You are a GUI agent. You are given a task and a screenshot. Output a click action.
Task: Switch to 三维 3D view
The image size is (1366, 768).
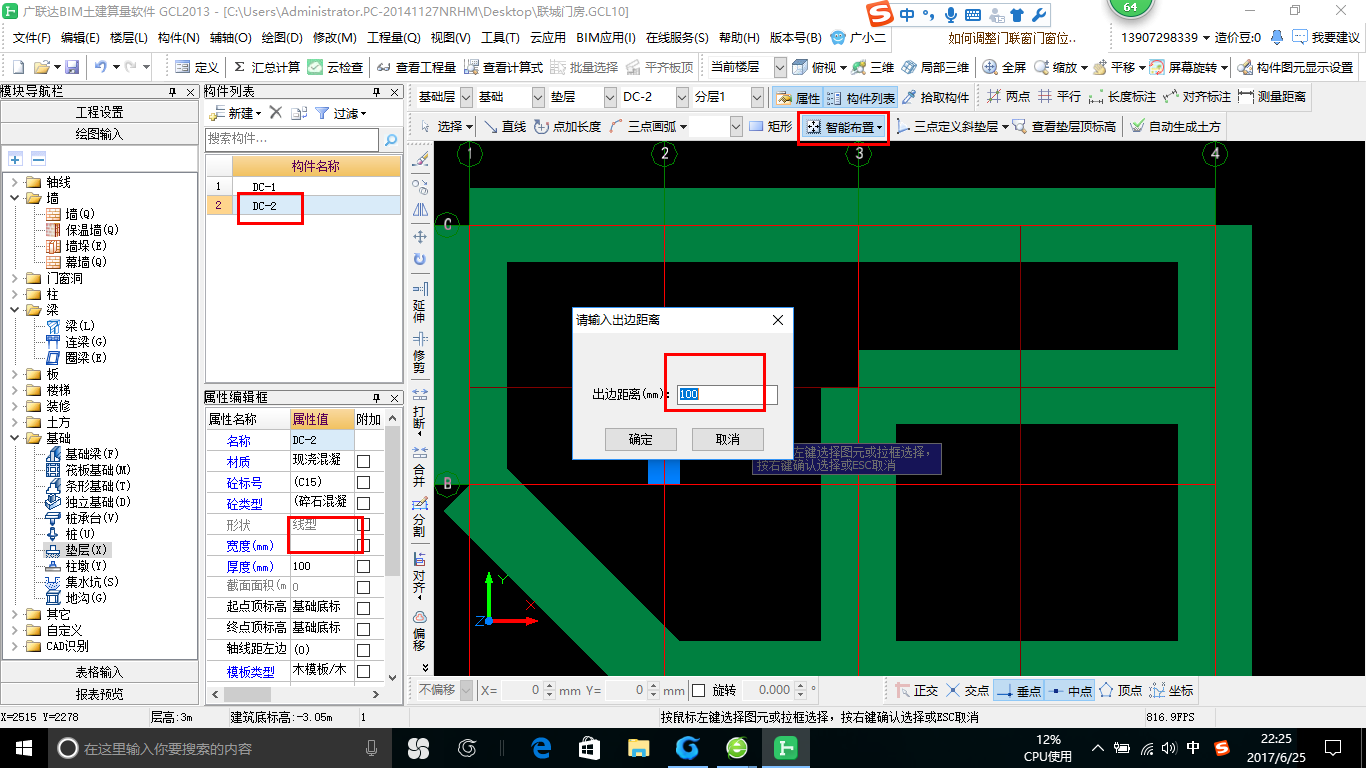[x=872, y=67]
